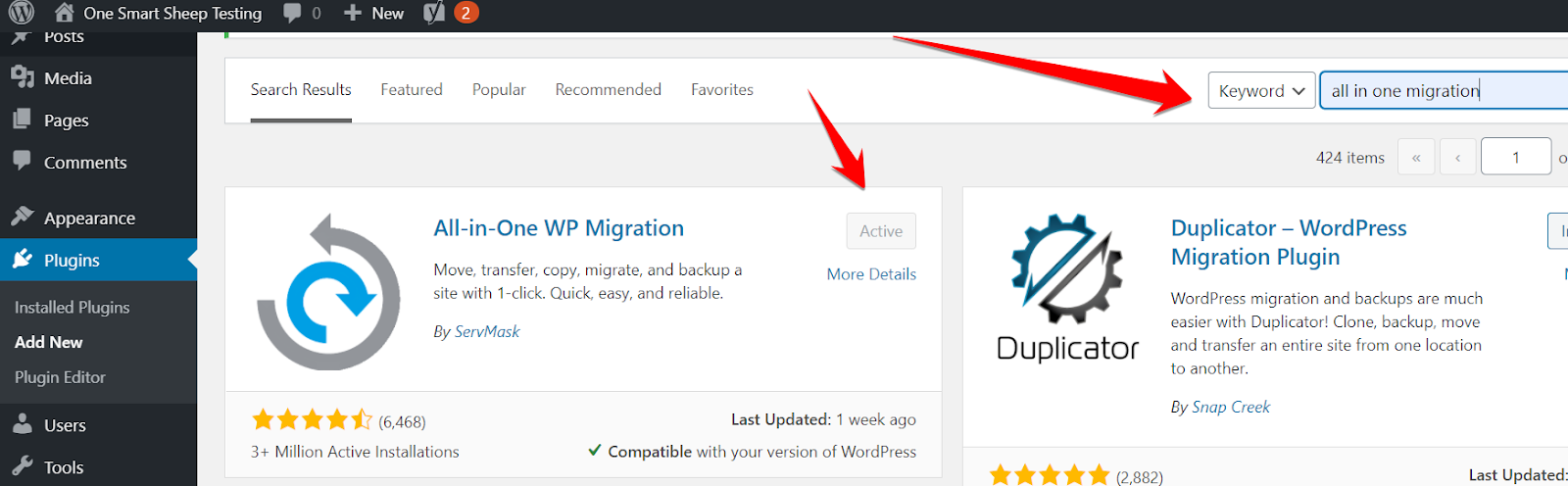Screen dimensions: 1568x486
Task: Click star rating of All-in-One WP Migration
Action: (x=313, y=420)
